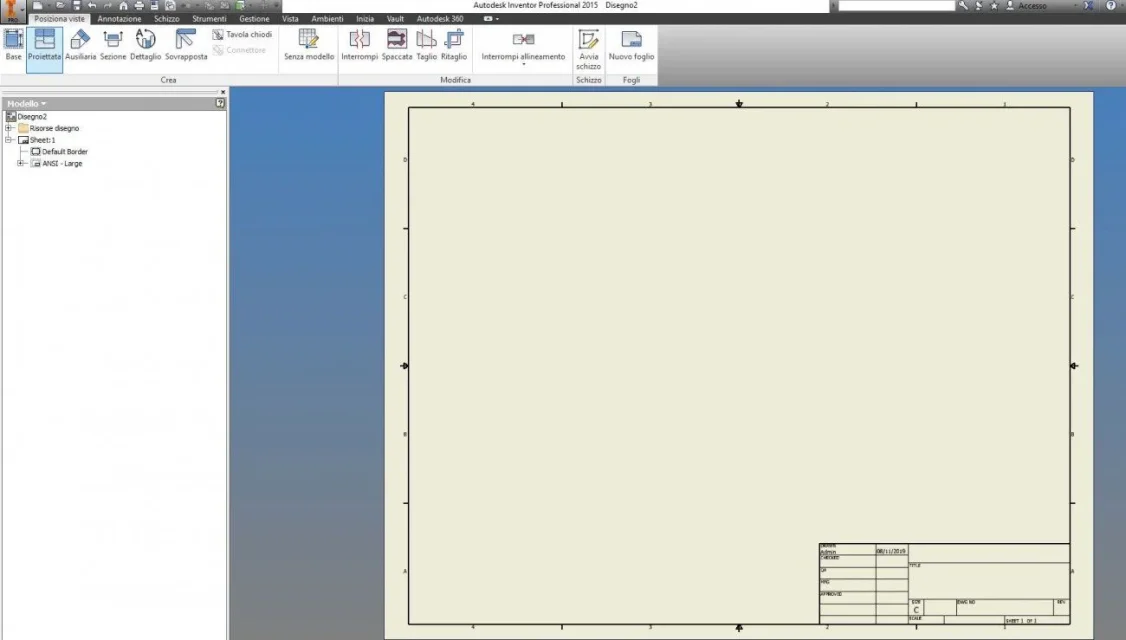
Task: Click the Ritaglio crop tool
Action: 454,45
